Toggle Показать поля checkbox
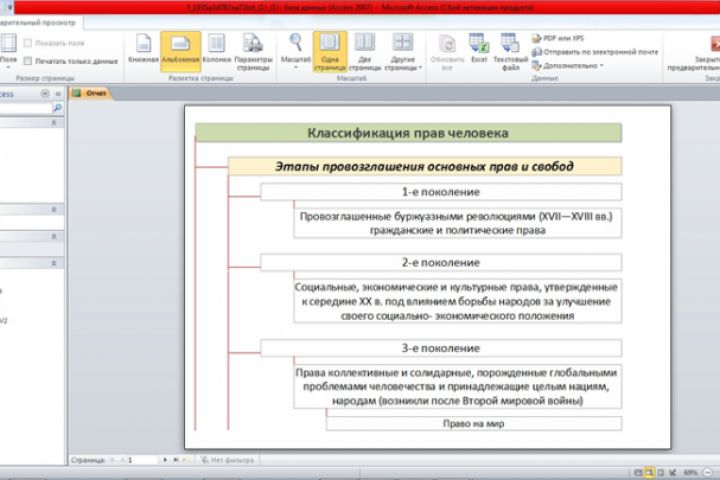This screenshot has height=480, width=720. (28, 43)
